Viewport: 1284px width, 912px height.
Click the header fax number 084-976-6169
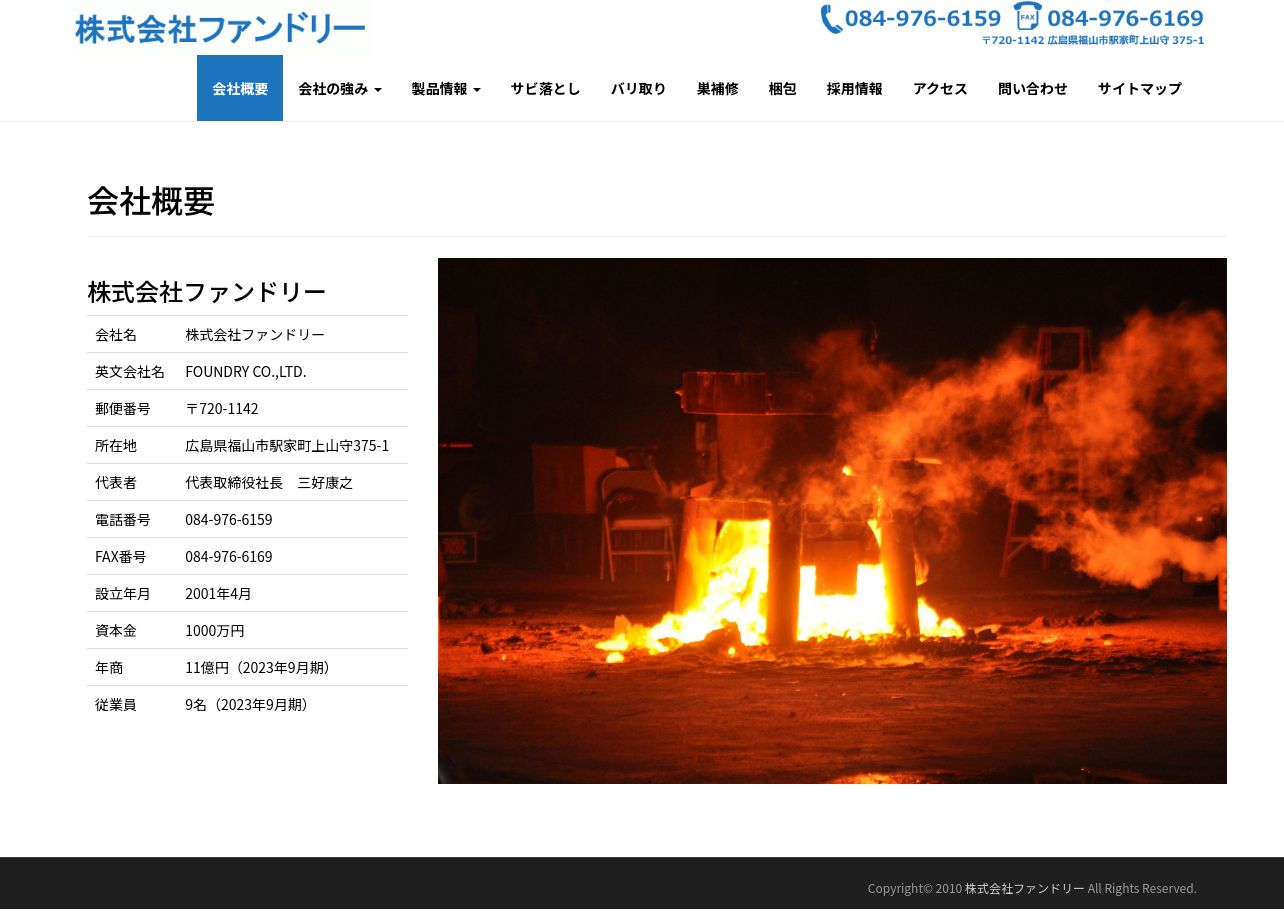1125,18
